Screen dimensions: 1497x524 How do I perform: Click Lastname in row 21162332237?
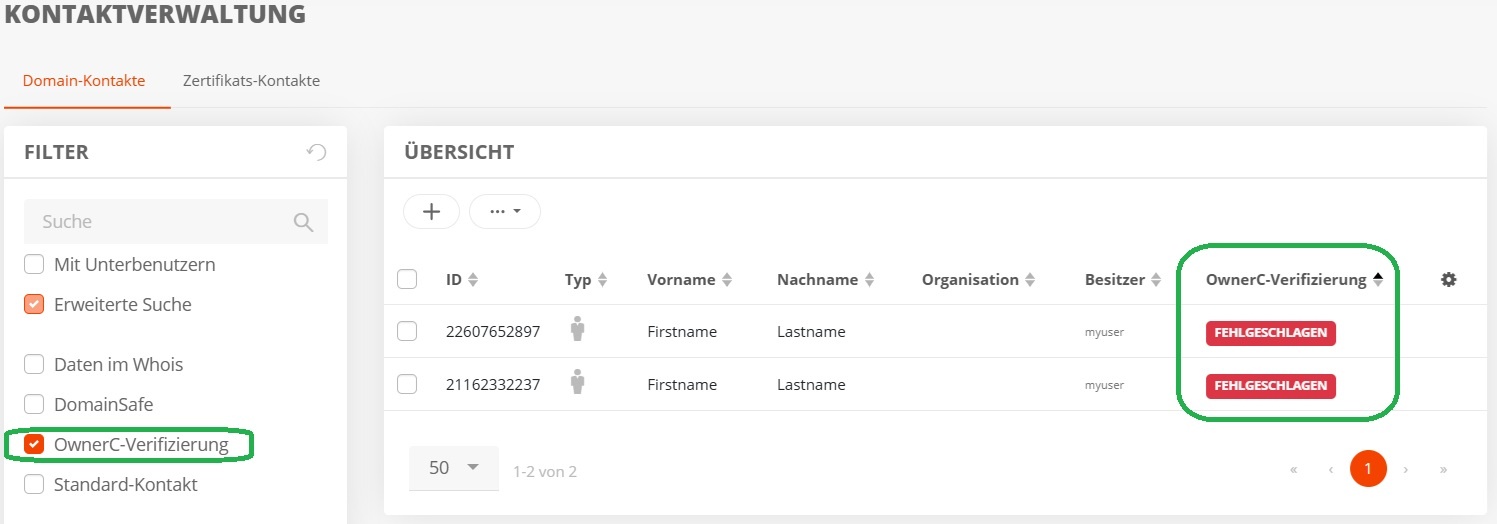coord(811,385)
